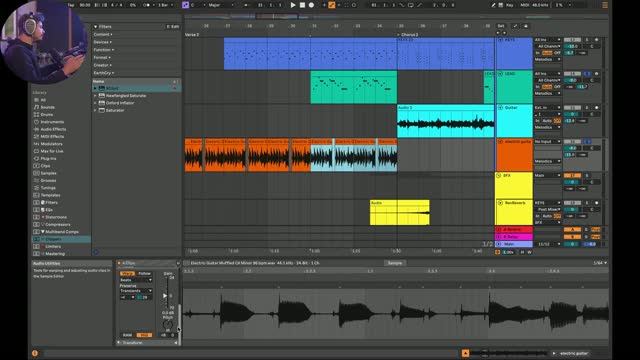Select the EQs collection in sidebar
This screenshot has width=640, height=360.
[49, 210]
